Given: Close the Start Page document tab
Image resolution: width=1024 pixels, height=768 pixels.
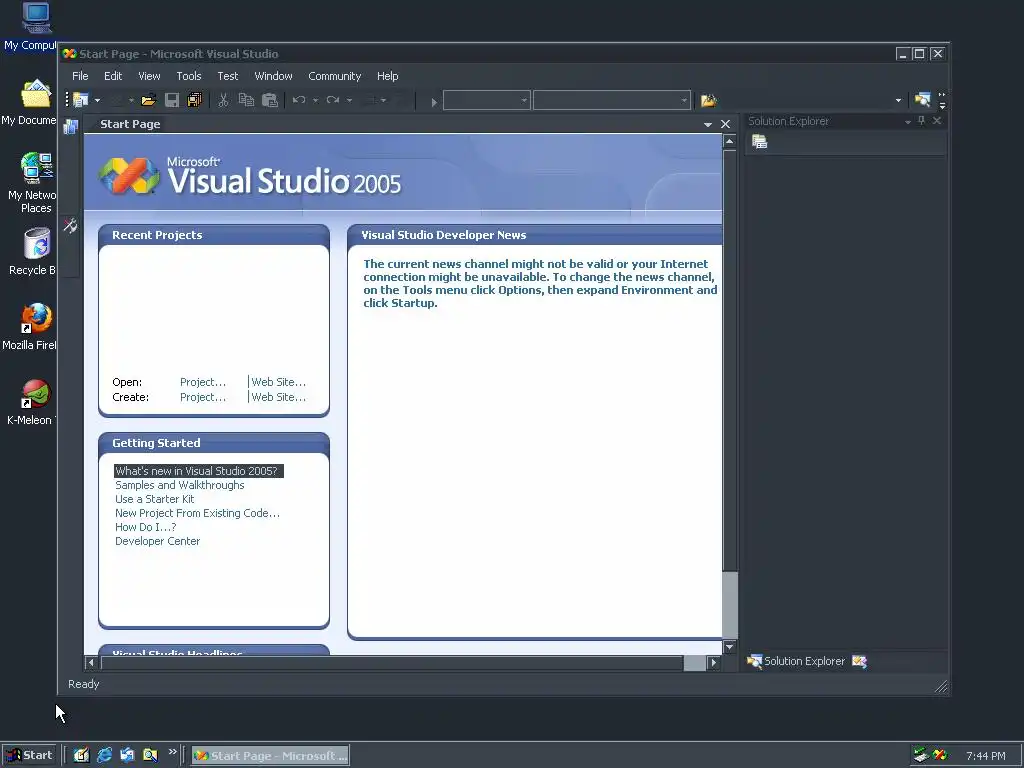Looking at the screenshot, I should [726, 124].
